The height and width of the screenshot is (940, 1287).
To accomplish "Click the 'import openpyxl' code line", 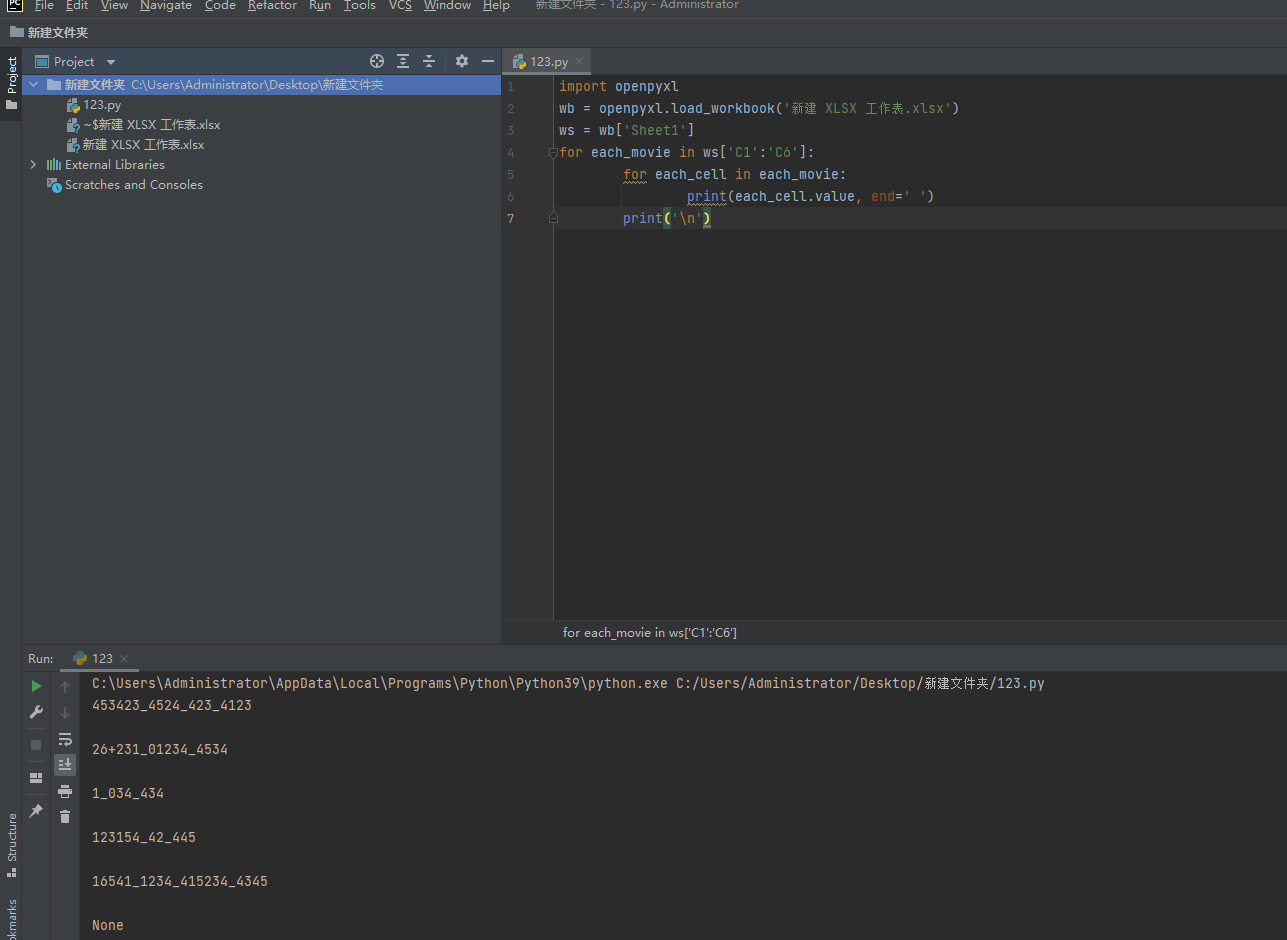I will point(619,87).
